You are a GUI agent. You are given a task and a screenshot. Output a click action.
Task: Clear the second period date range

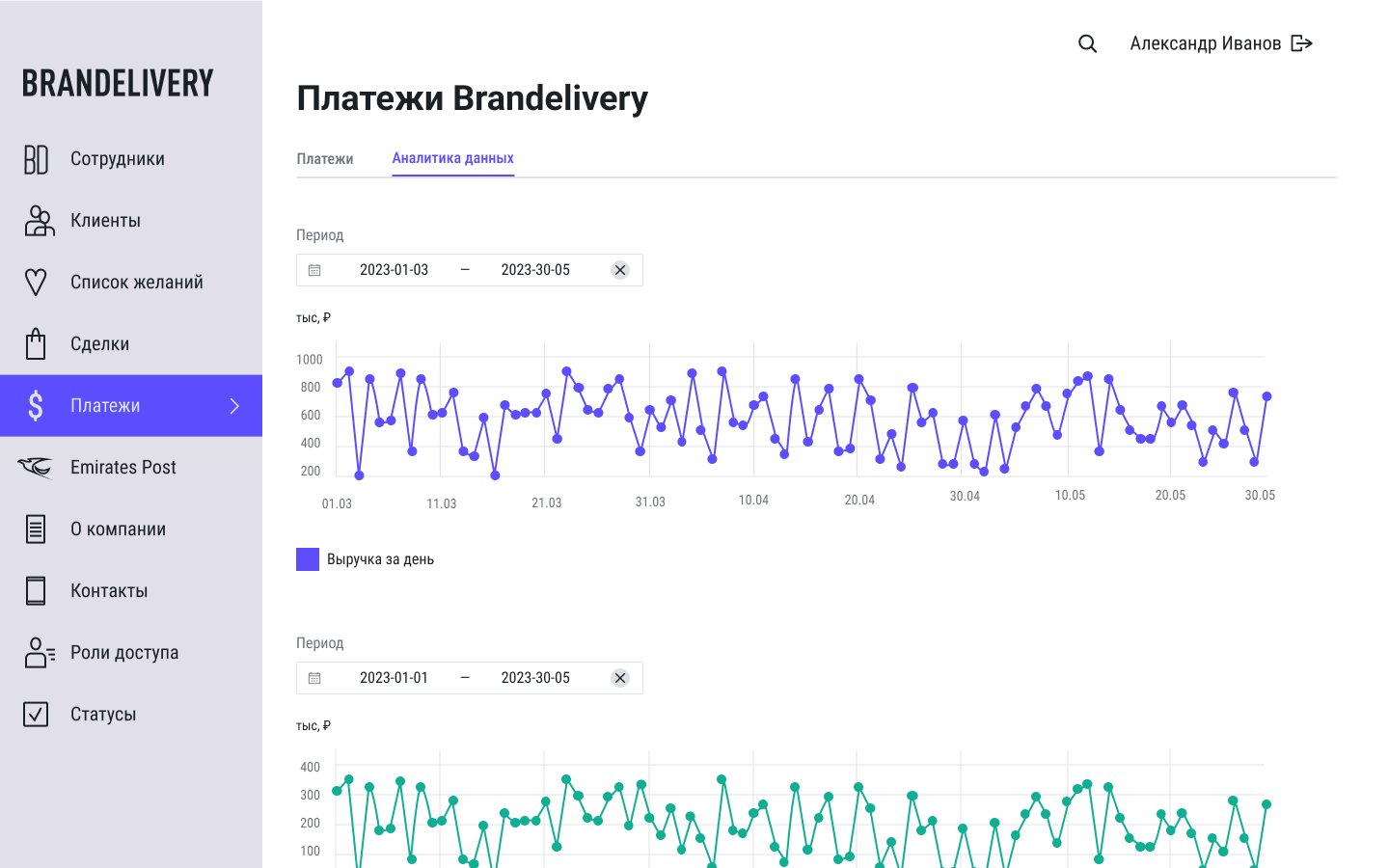pos(620,678)
